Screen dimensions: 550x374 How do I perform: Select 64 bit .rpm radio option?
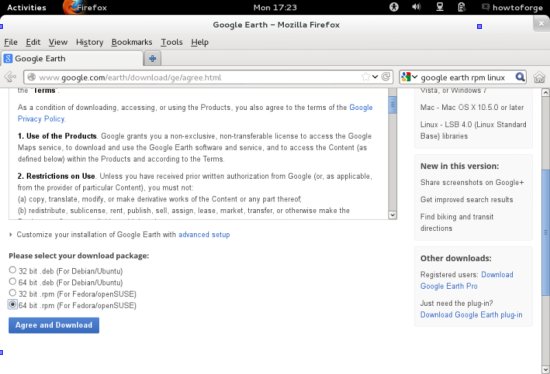[13, 304]
